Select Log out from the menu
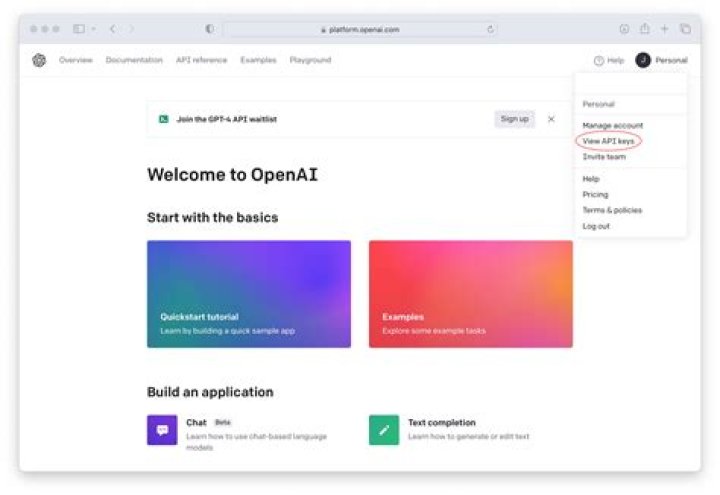Viewport: 720px width, 495px height. pos(596,226)
